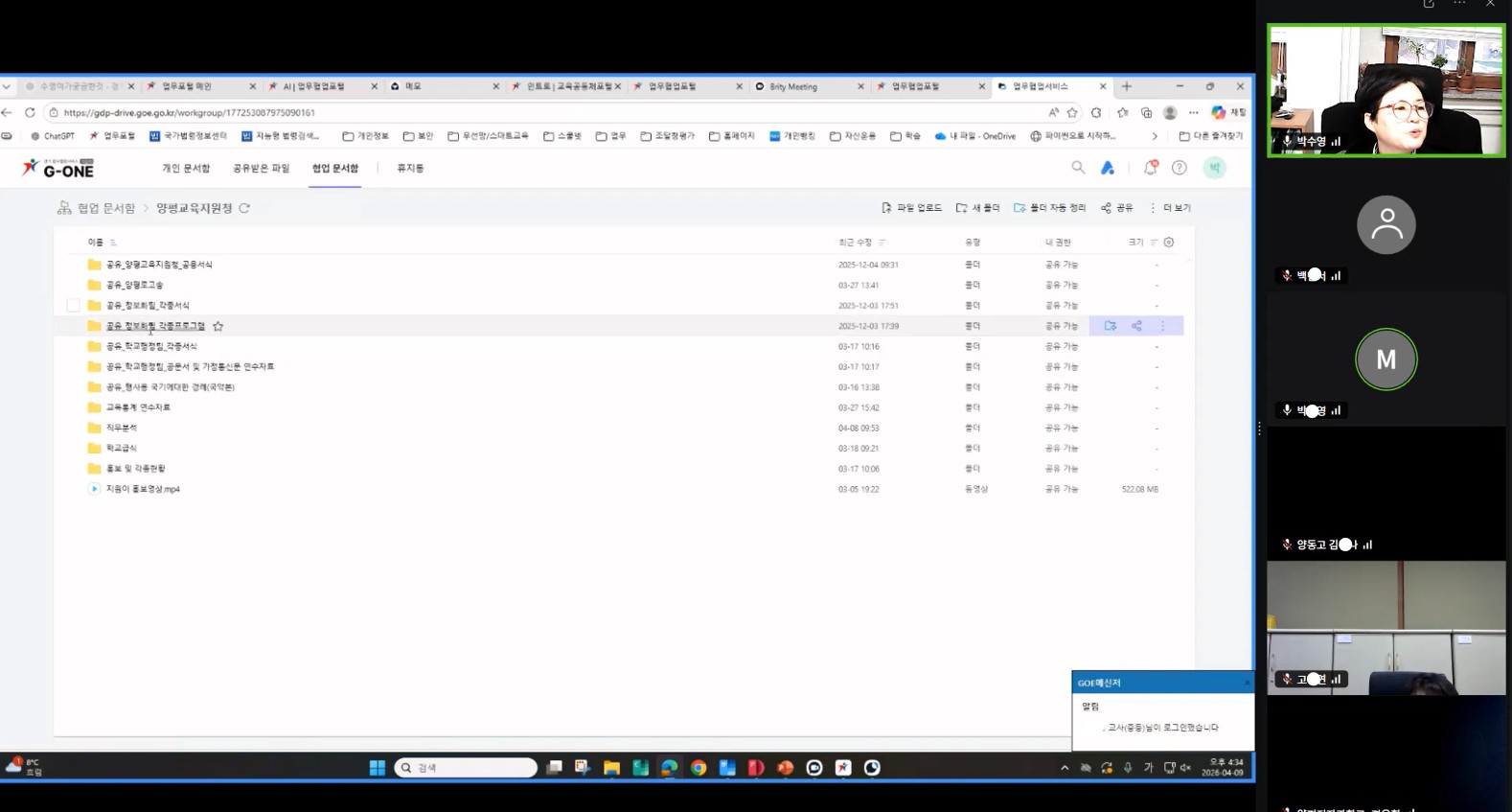The height and width of the screenshot is (812, 1512).
Task: Click participant avatar M in meeting panel
Action: (1386, 360)
